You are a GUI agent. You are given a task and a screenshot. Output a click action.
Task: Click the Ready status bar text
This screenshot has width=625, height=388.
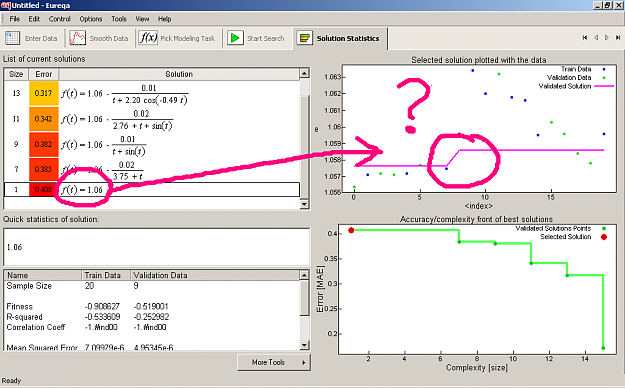11,380
